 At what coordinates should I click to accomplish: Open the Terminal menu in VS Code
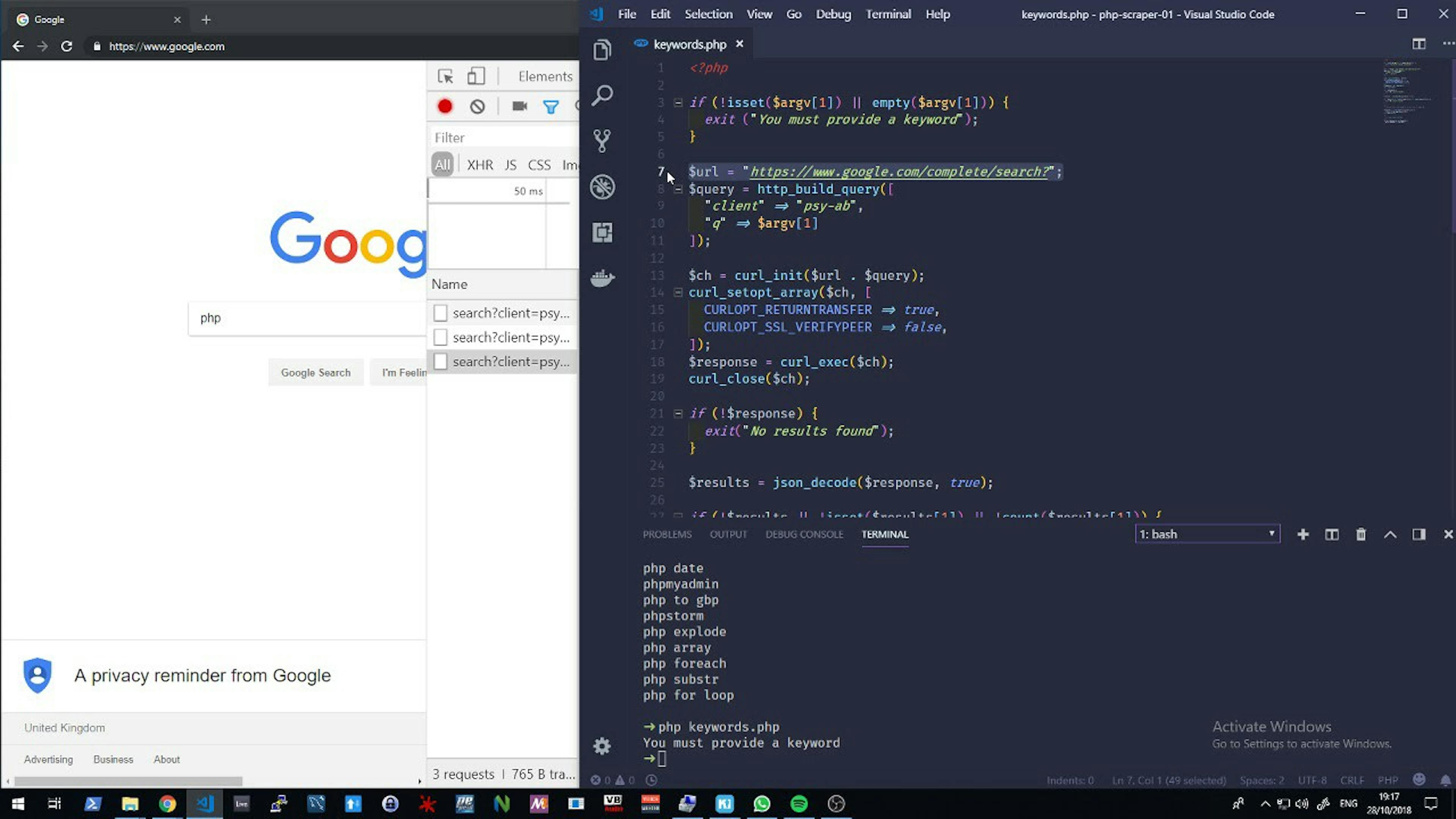tap(888, 14)
